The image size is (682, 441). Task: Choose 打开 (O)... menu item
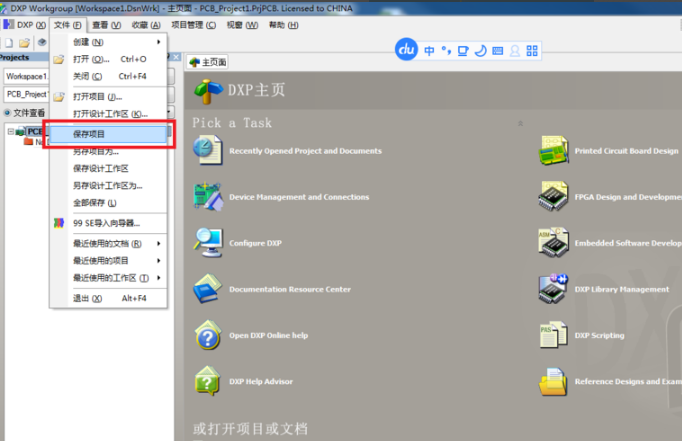click(108, 59)
